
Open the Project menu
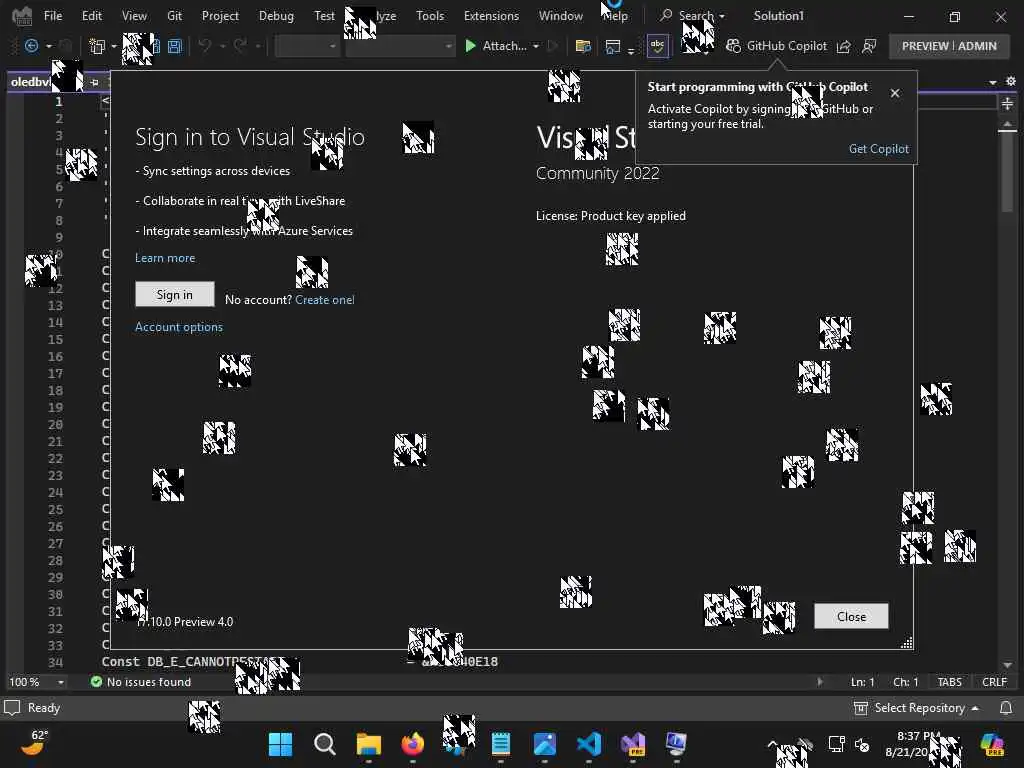tap(220, 16)
